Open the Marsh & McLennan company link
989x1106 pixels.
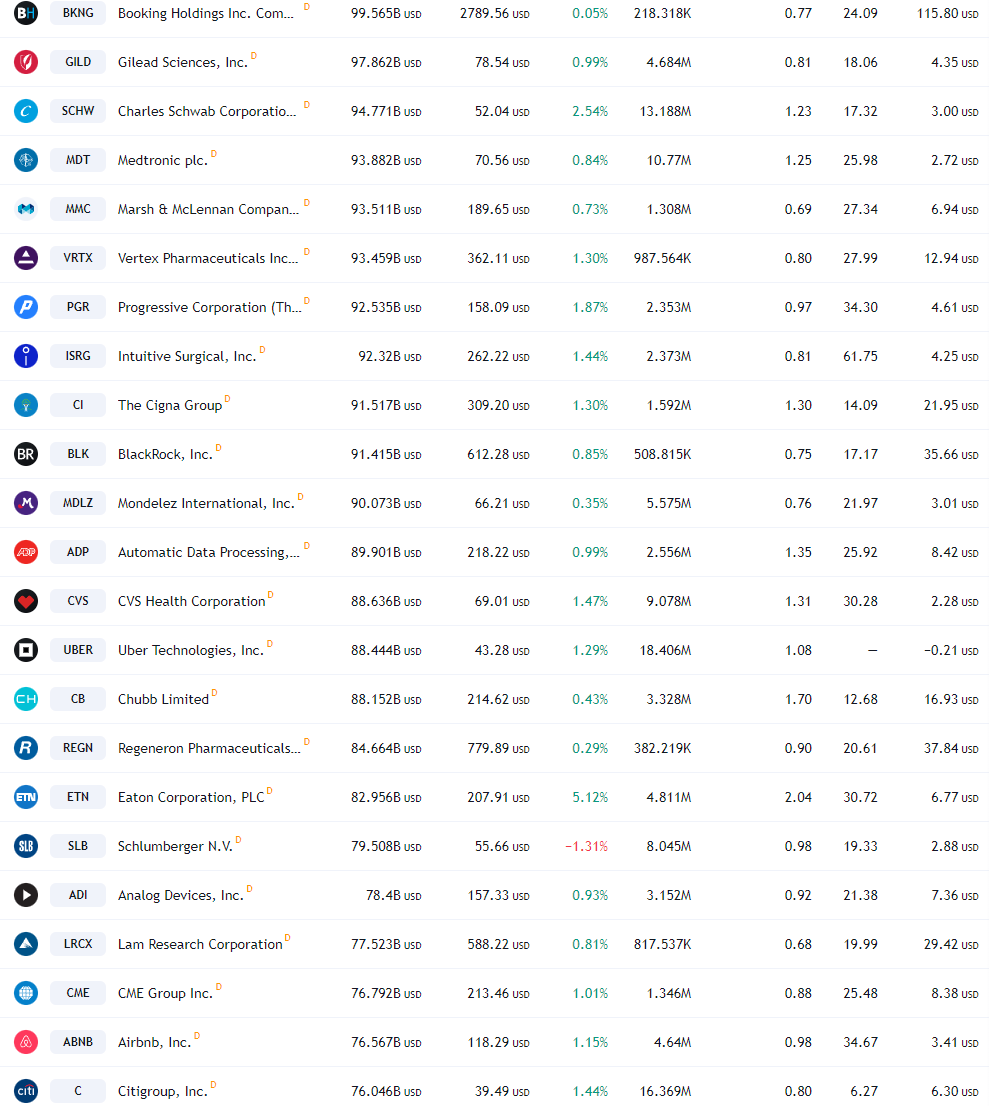[x=208, y=209]
